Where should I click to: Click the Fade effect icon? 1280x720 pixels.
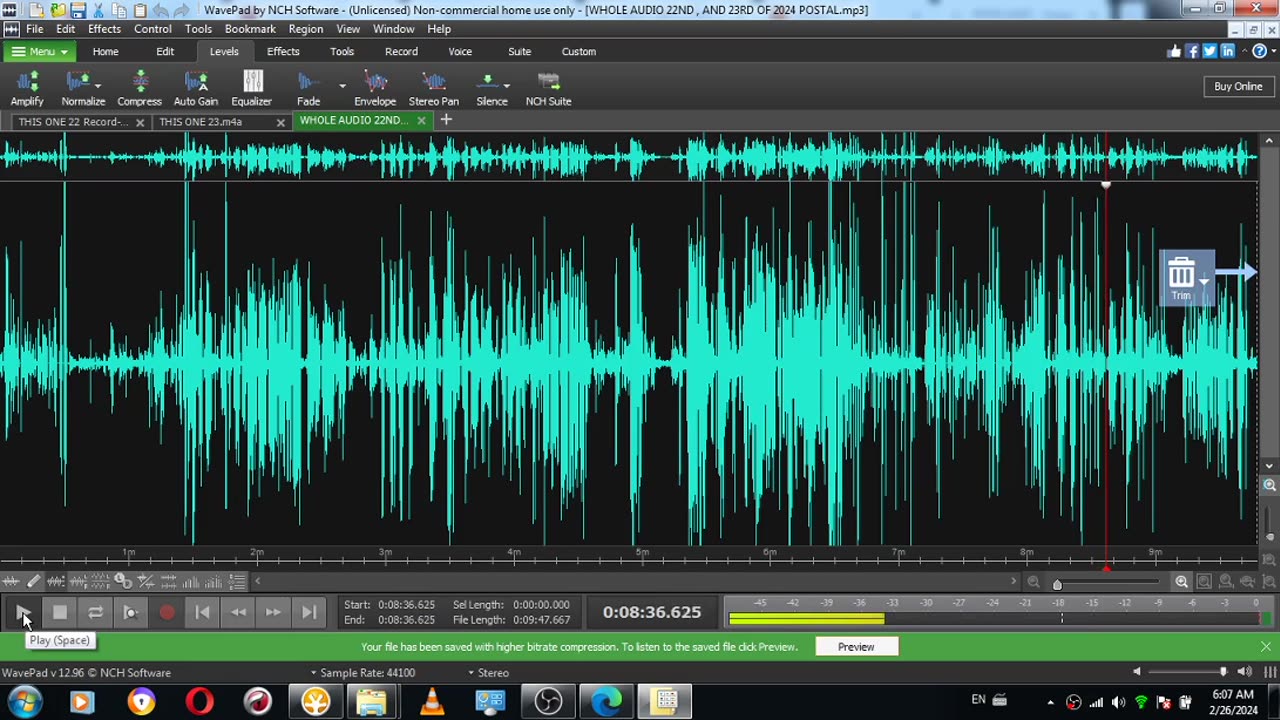[308, 82]
